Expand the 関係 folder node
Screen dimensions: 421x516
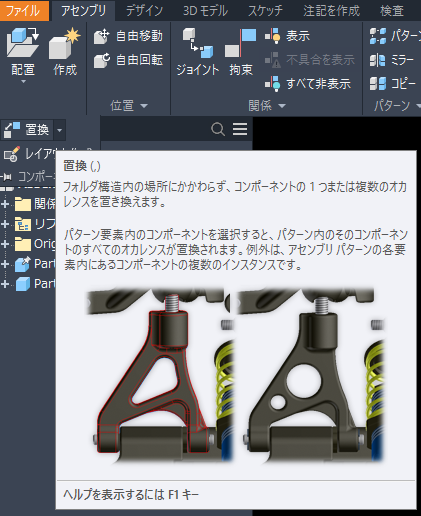coord(5,204)
